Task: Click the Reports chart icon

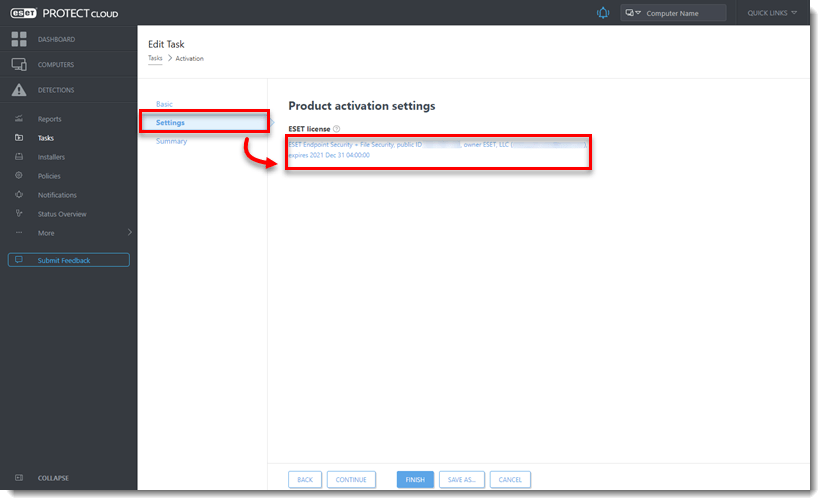Action: pos(19,119)
